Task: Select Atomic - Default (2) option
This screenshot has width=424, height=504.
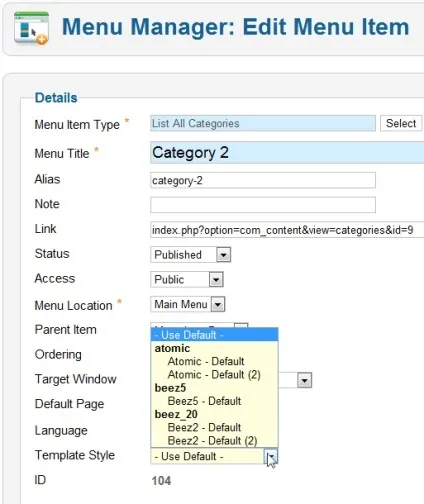Action: tap(214, 375)
